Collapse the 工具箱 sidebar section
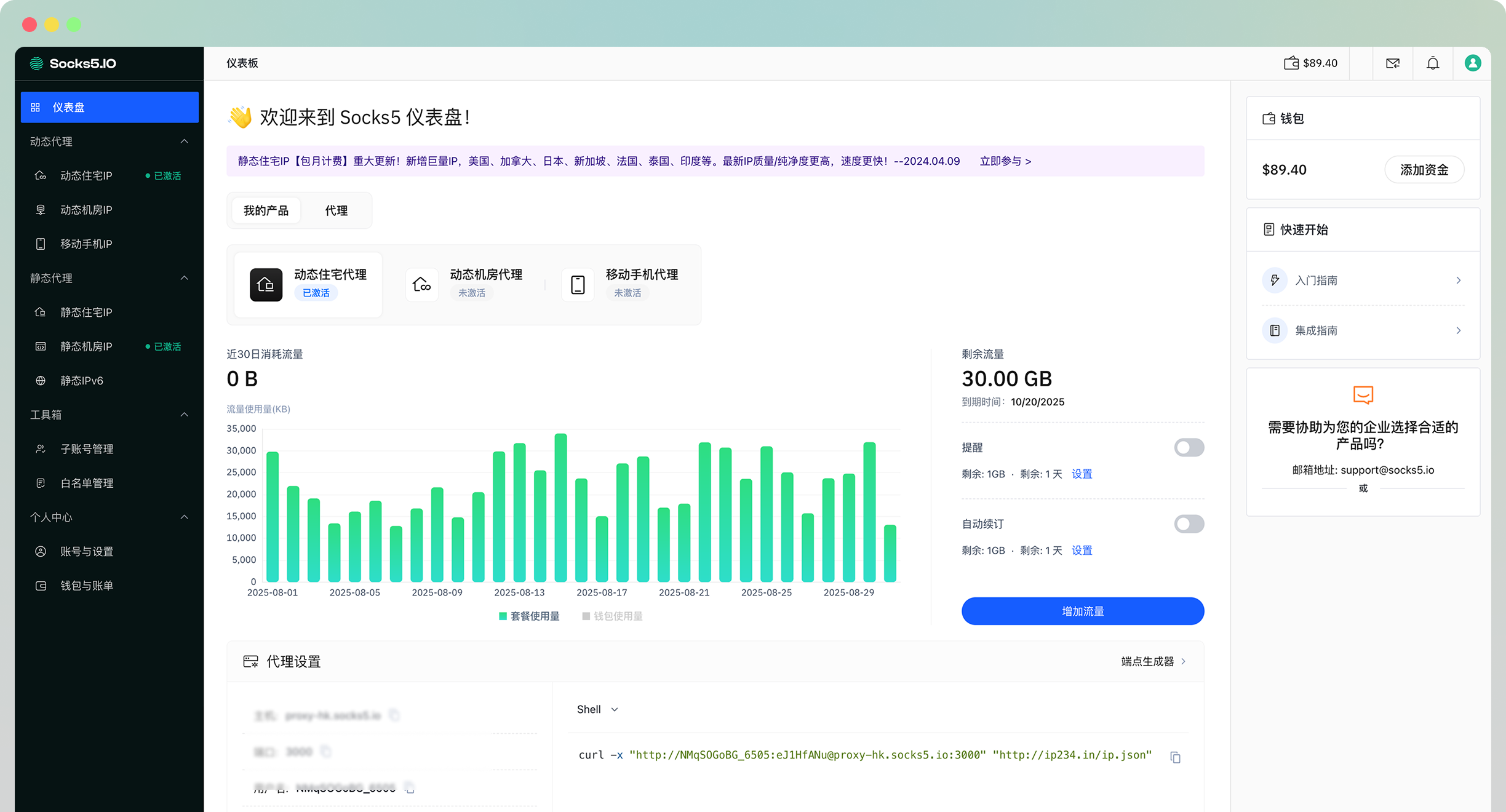The height and width of the screenshot is (812, 1506). [x=184, y=415]
